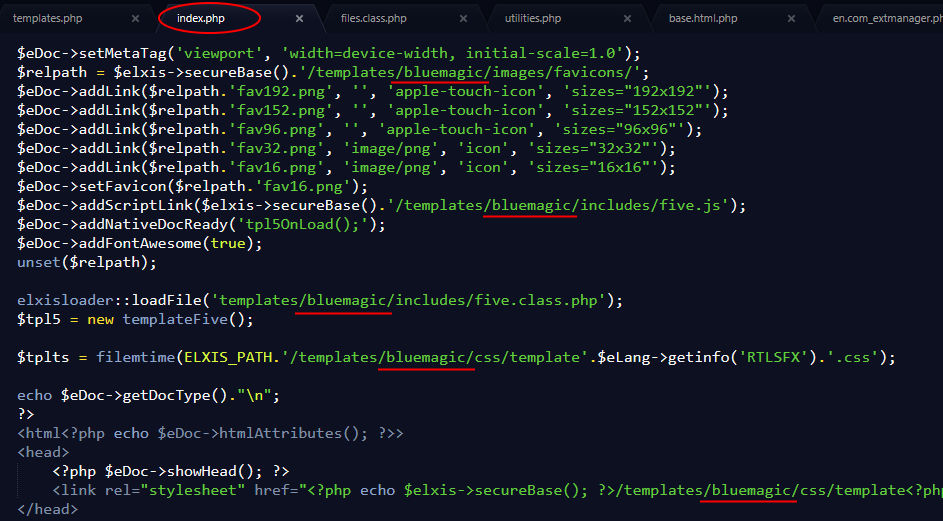Click the '$eDoc->showHead();' line
The width and height of the screenshot is (943, 521).
click(170, 471)
